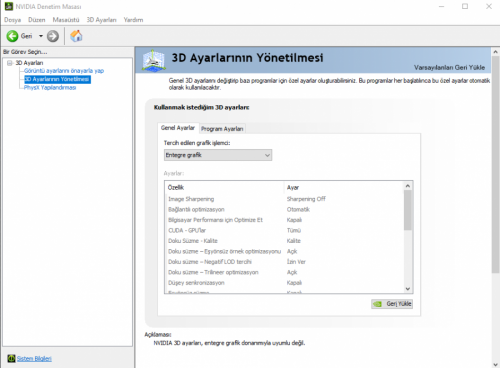This screenshot has width=500, height=368.
Task: Select Doku süzme Eşyönsüz örnek optimizasyonu row
Action: click(284, 251)
